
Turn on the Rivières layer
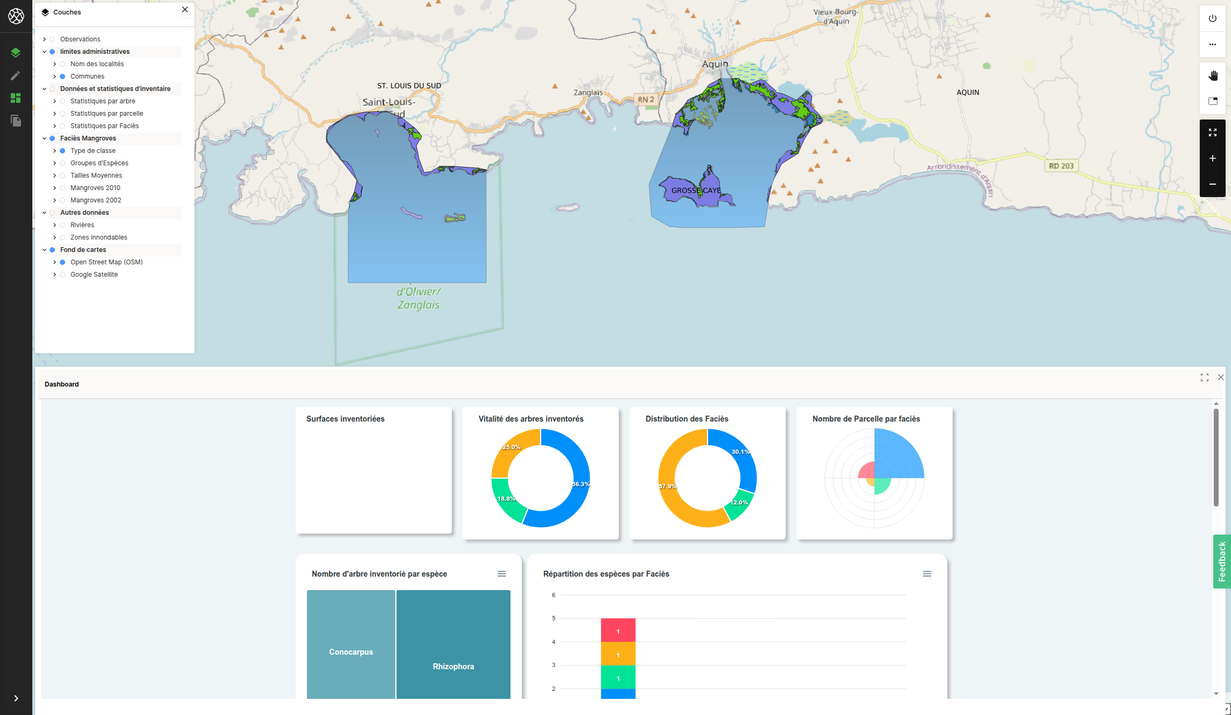pyautogui.click(x=63, y=225)
